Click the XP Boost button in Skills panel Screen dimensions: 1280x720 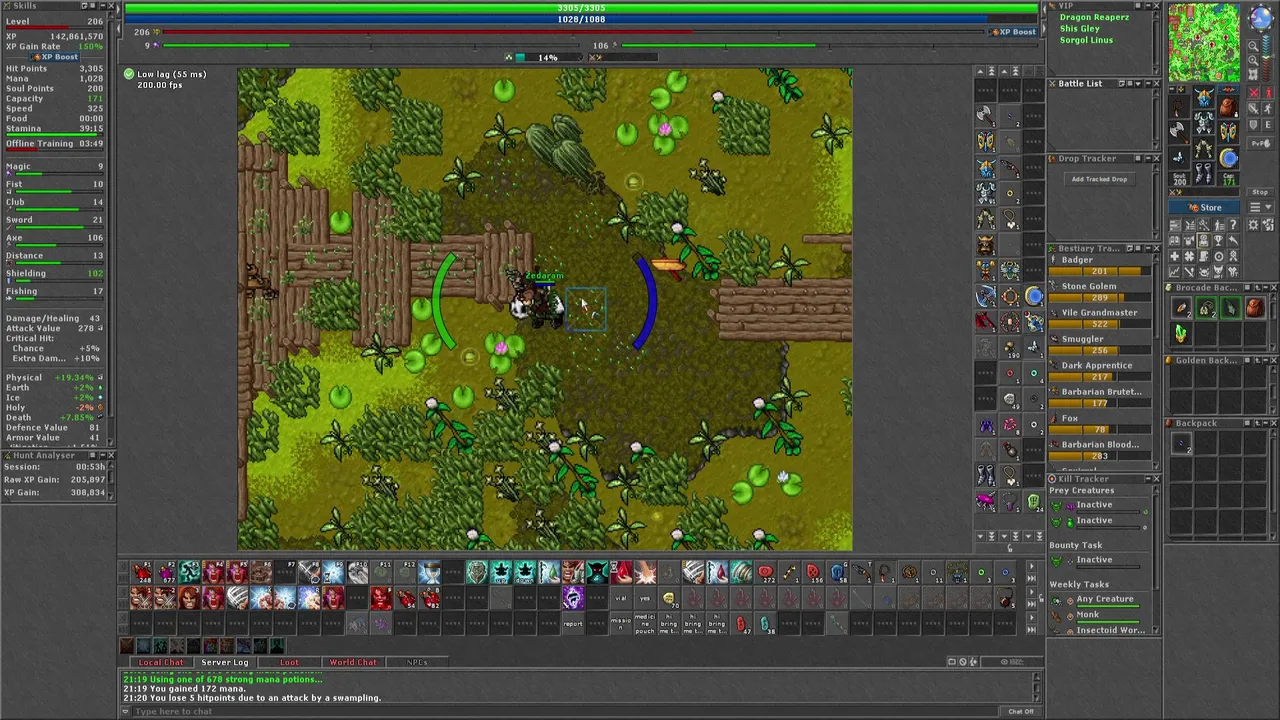tap(55, 57)
